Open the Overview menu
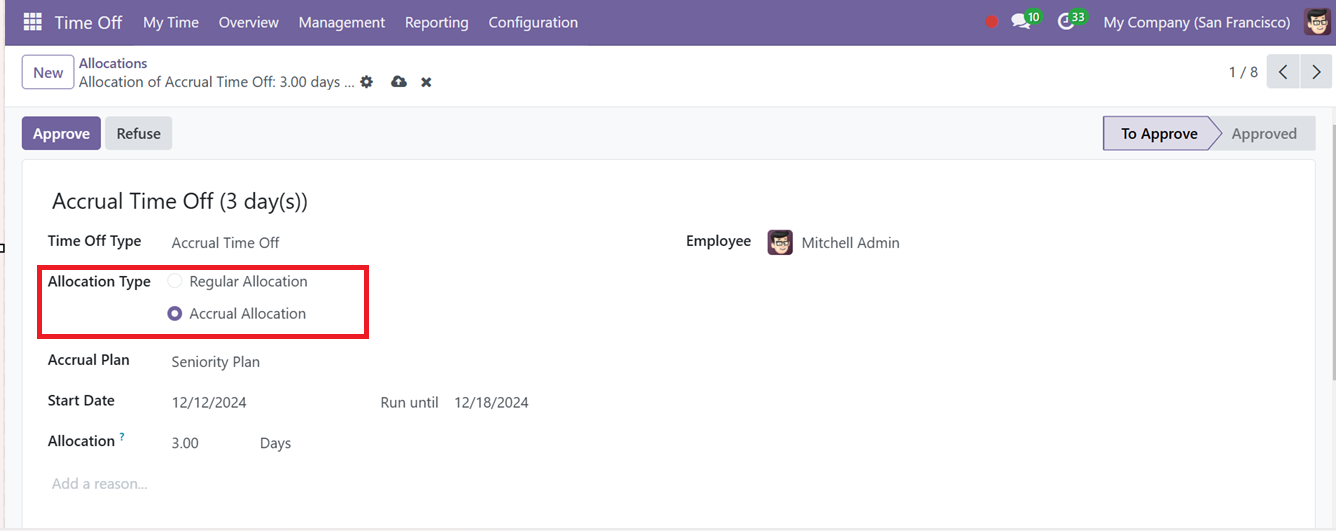 (x=249, y=22)
